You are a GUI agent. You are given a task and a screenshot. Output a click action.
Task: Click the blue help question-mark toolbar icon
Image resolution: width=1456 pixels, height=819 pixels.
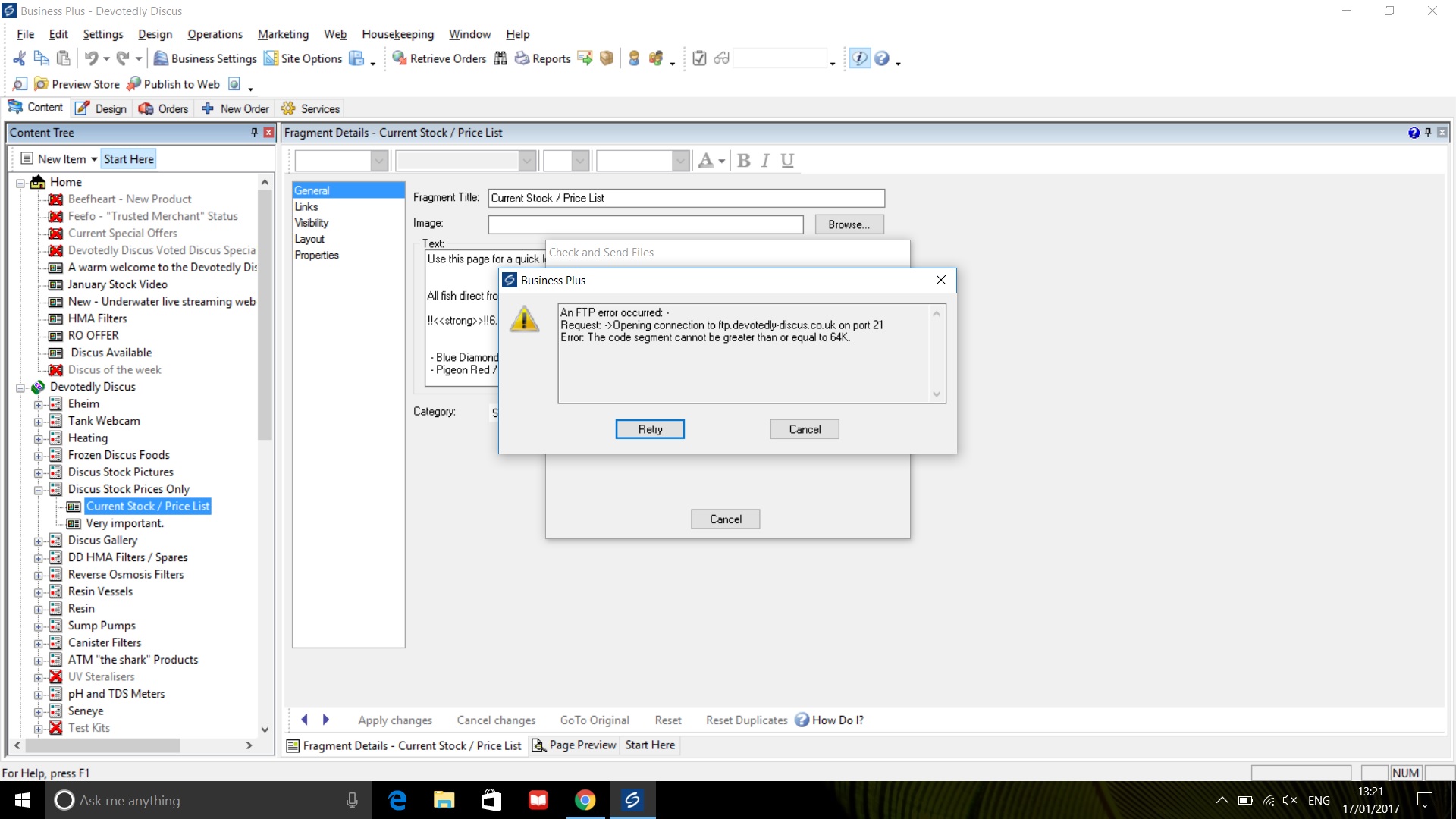[x=881, y=58]
